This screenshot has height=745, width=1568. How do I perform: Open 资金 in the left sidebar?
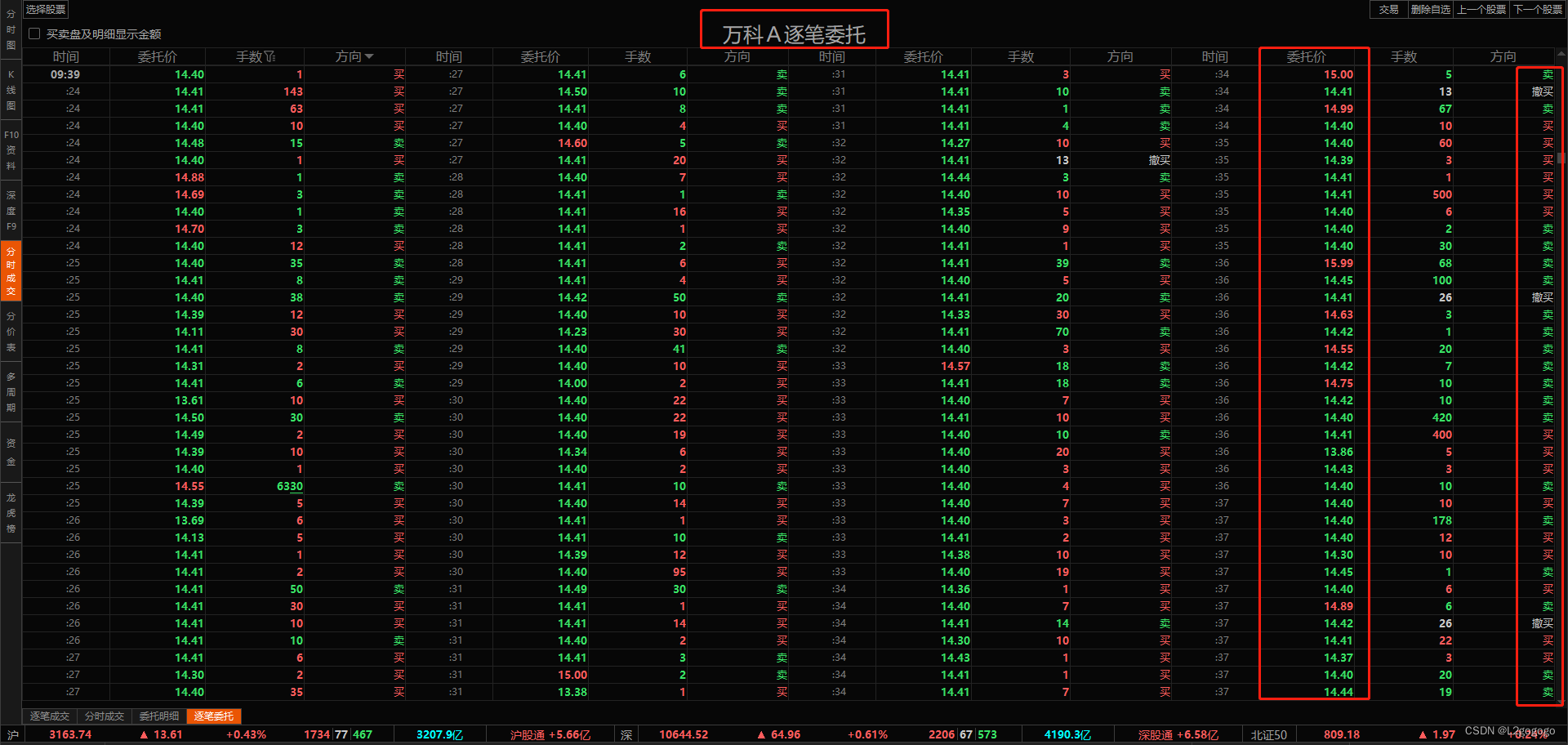(11, 453)
